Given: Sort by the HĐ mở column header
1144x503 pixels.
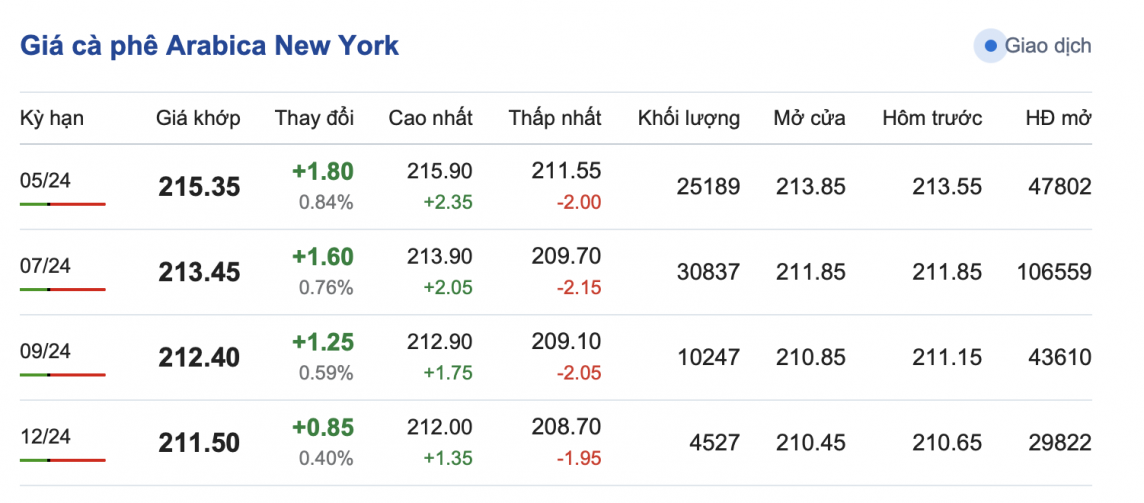Looking at the screenshot, I should pyautogui.click(x=1058, y=118).
